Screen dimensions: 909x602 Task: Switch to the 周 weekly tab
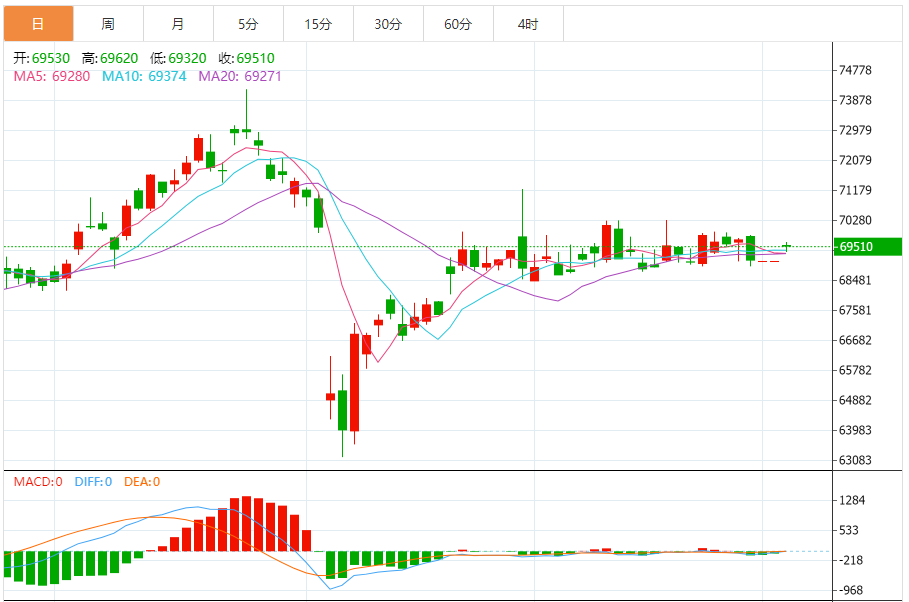(108, 24)
